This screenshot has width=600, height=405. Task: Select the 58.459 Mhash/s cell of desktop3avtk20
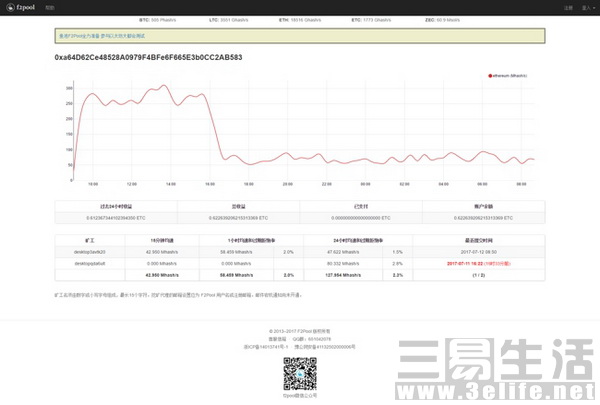pyautogui.click(x=236, y=252)
